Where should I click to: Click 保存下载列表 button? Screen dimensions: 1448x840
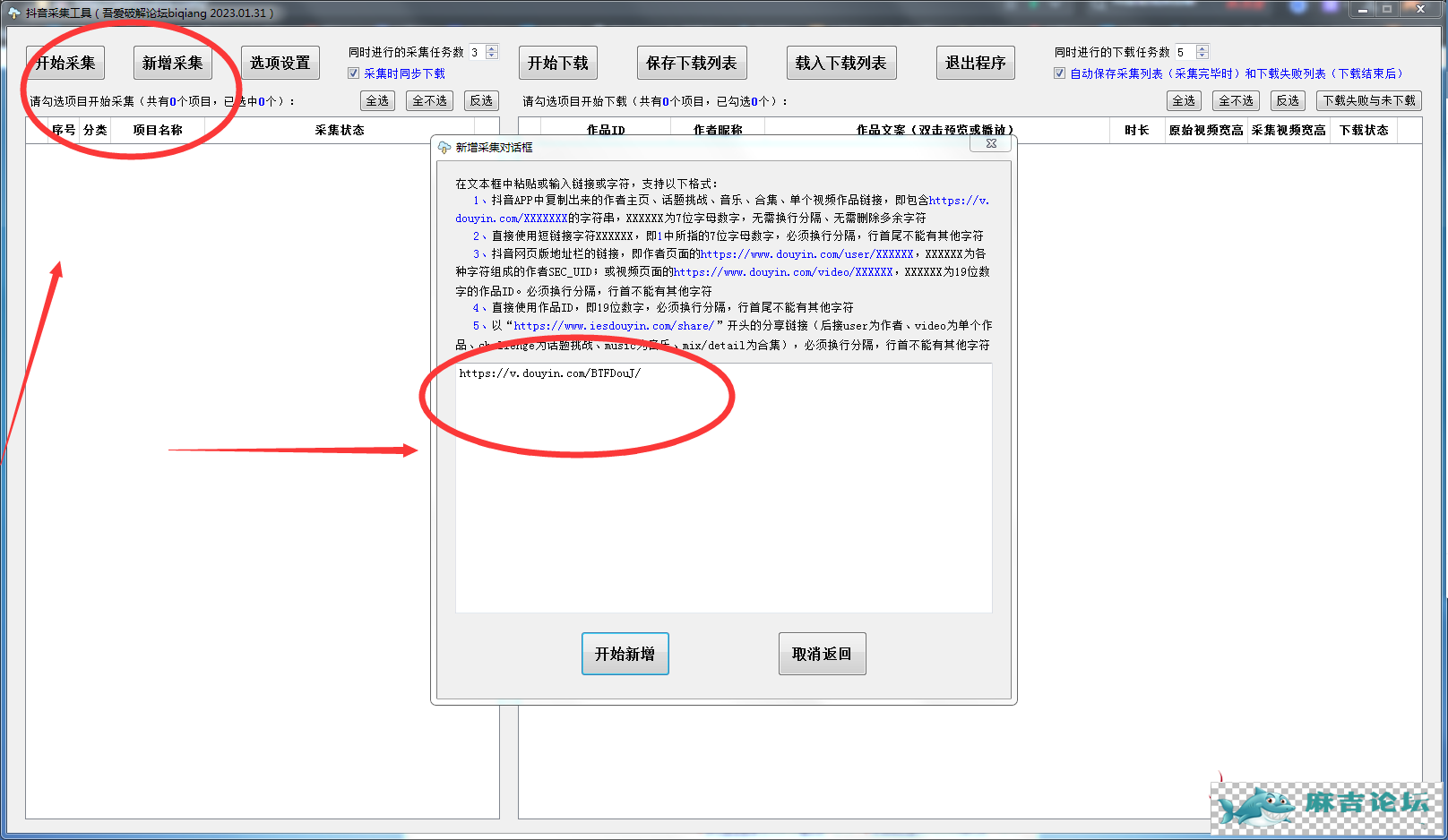point(692,63)
